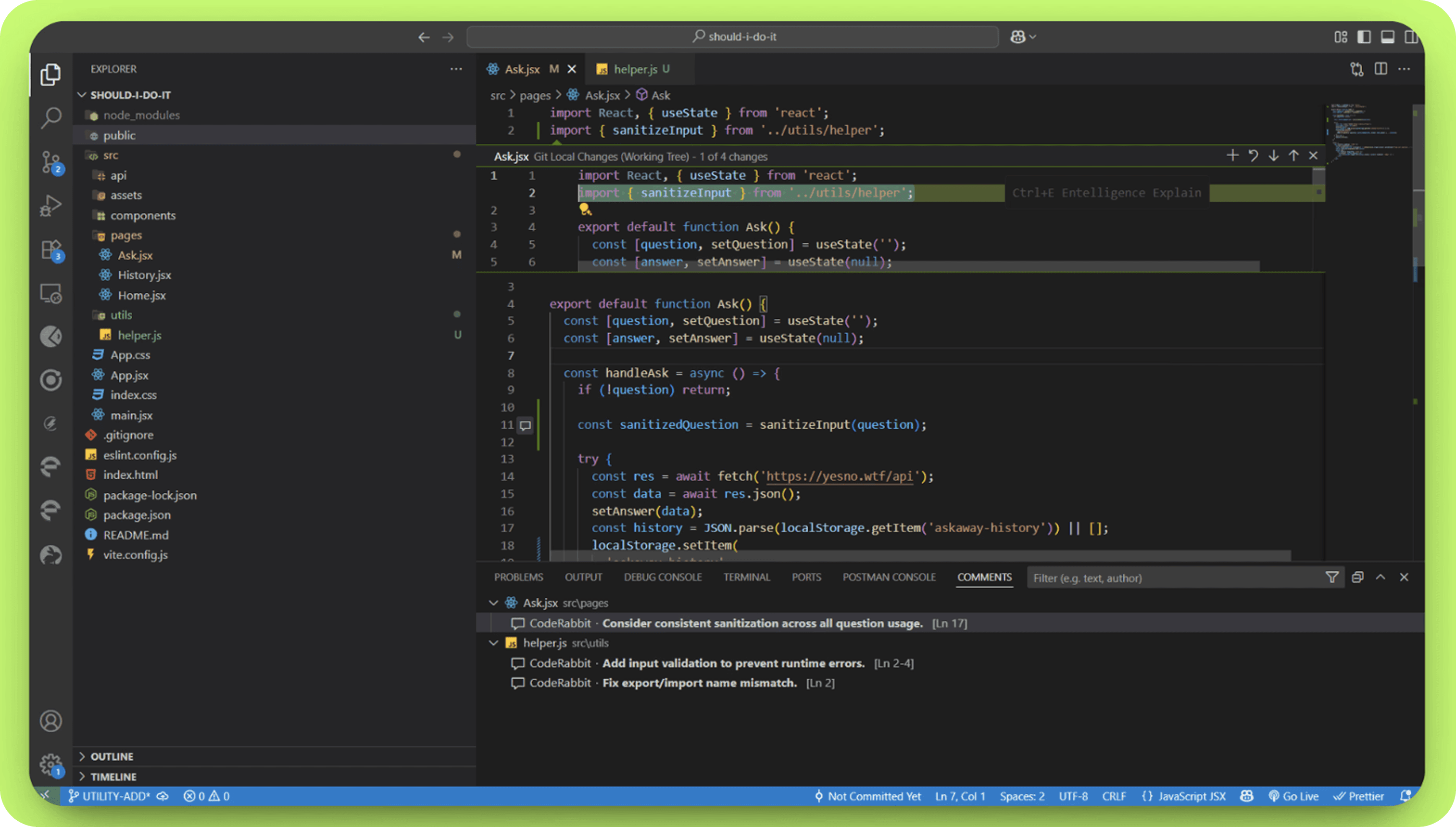Image resolution: width=1456 pixels, height=827 pixels.
Task: Open the Source Control view
Action: pos(51,162)
